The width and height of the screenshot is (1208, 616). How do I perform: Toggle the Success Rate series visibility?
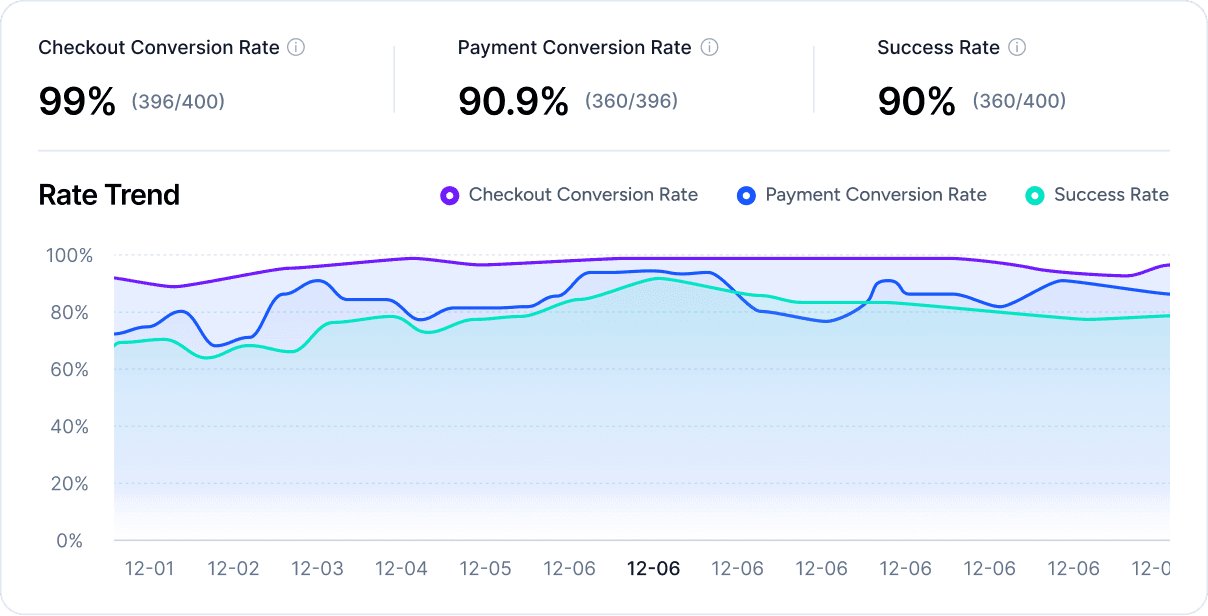pyautogui.click(x=1112, y=194)
